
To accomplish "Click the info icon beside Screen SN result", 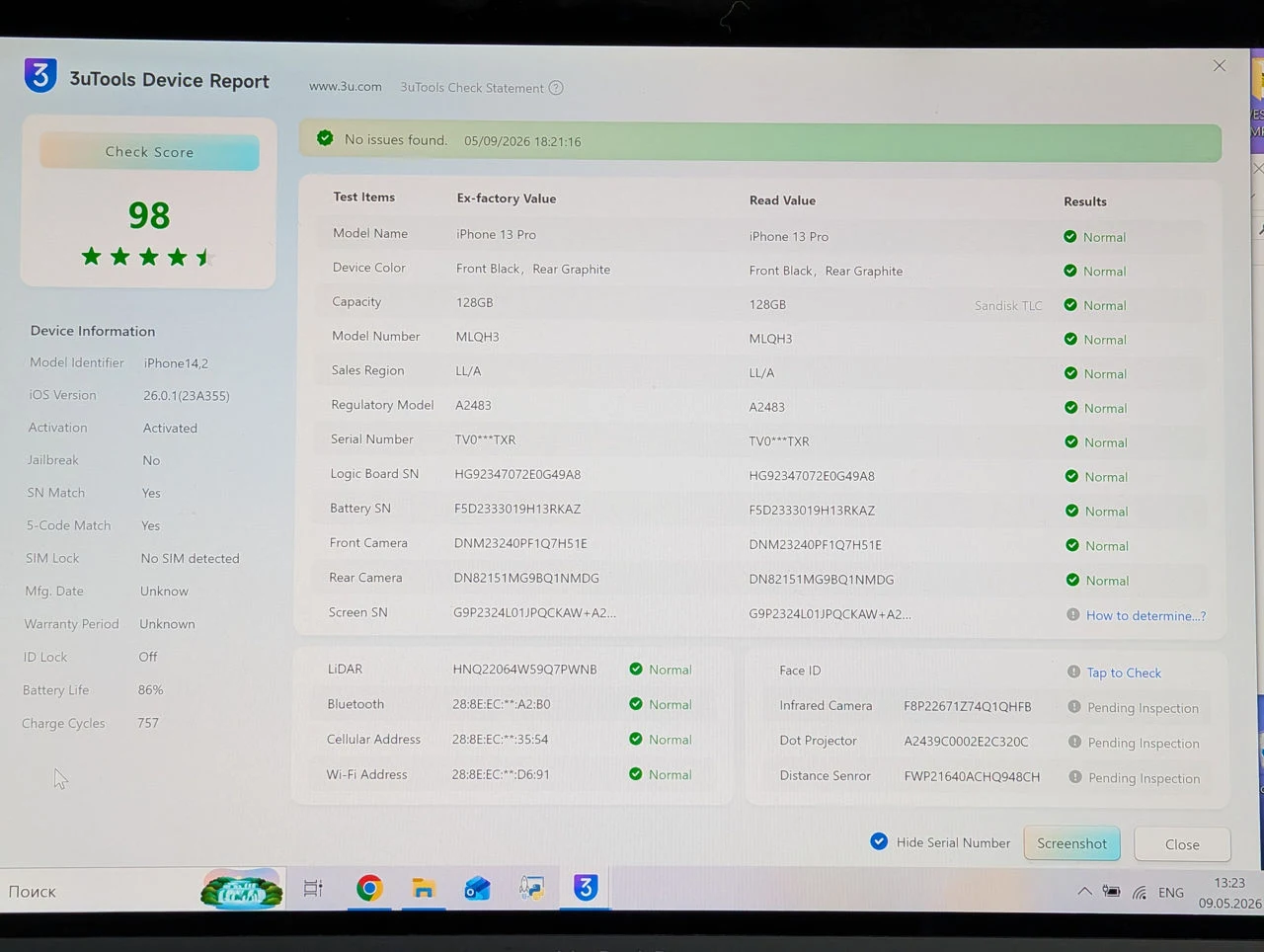I will tap(1072, 614).
